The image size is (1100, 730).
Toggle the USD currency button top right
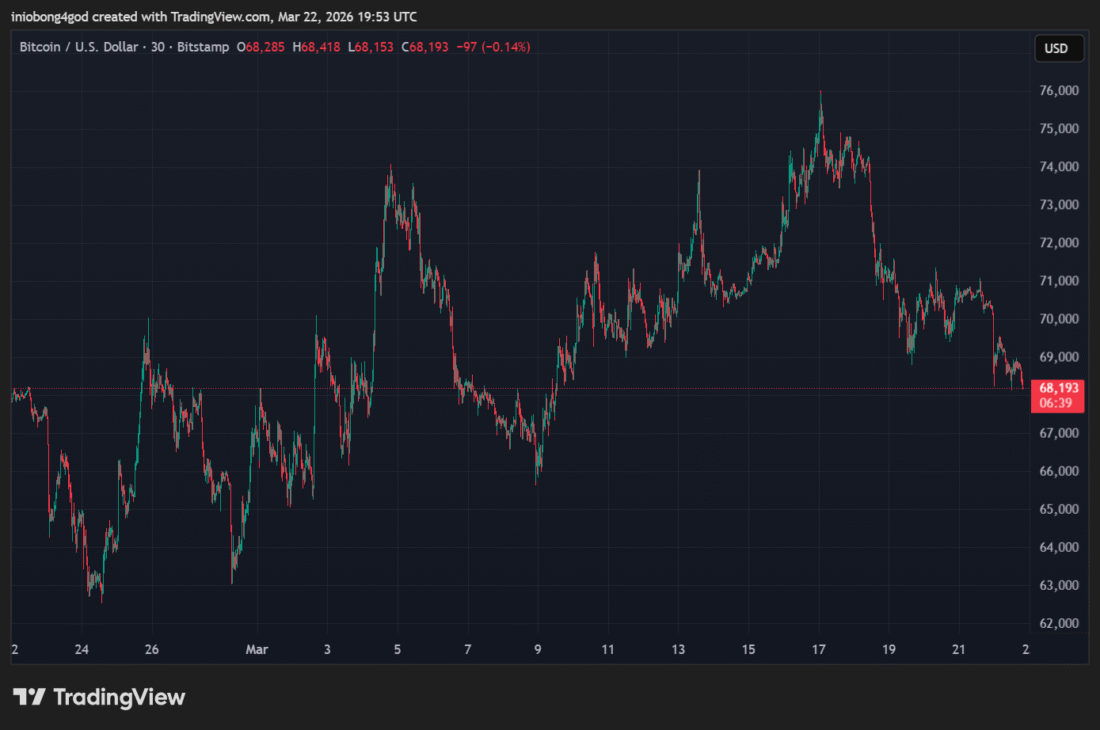click(1058, 47)
